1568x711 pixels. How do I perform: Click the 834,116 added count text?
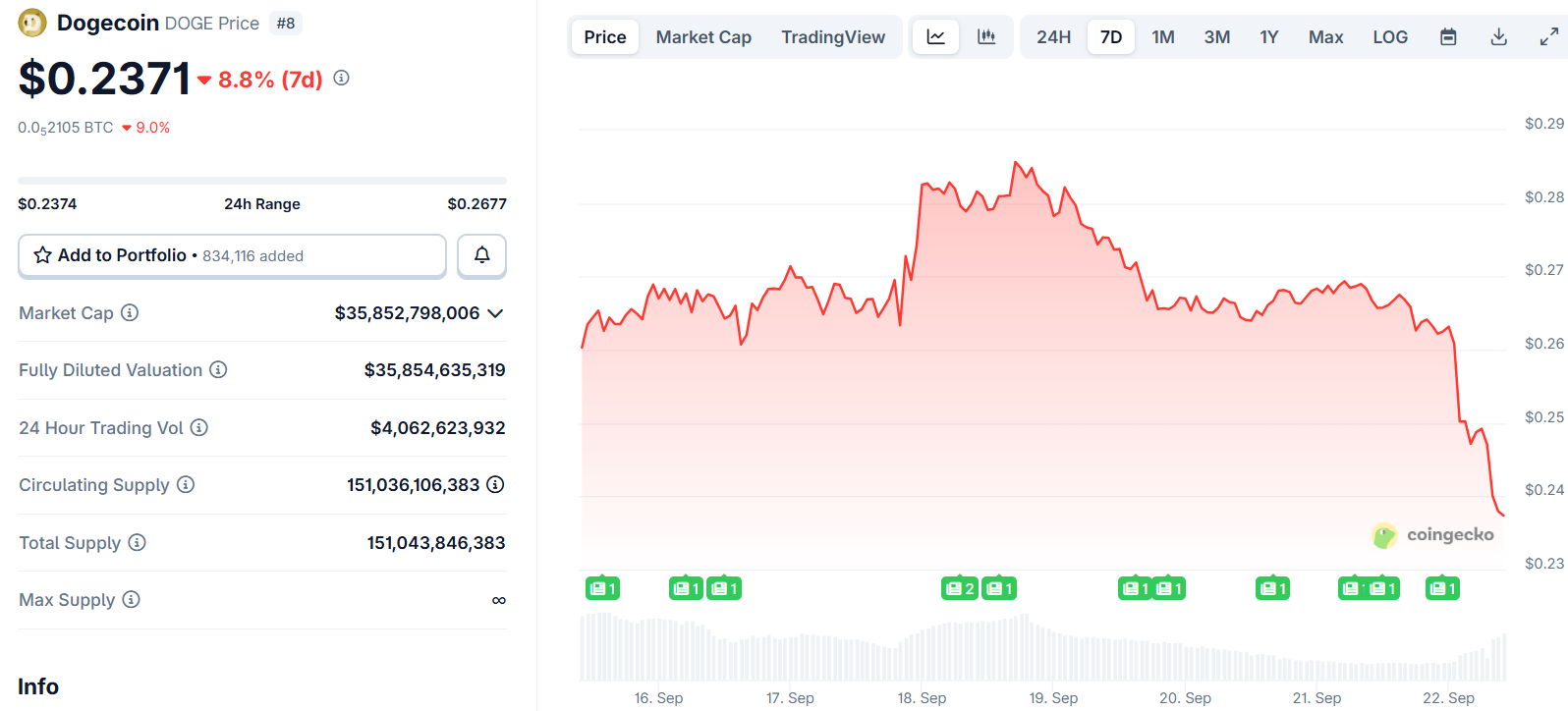pyautogui.click(x=252, y=256)
